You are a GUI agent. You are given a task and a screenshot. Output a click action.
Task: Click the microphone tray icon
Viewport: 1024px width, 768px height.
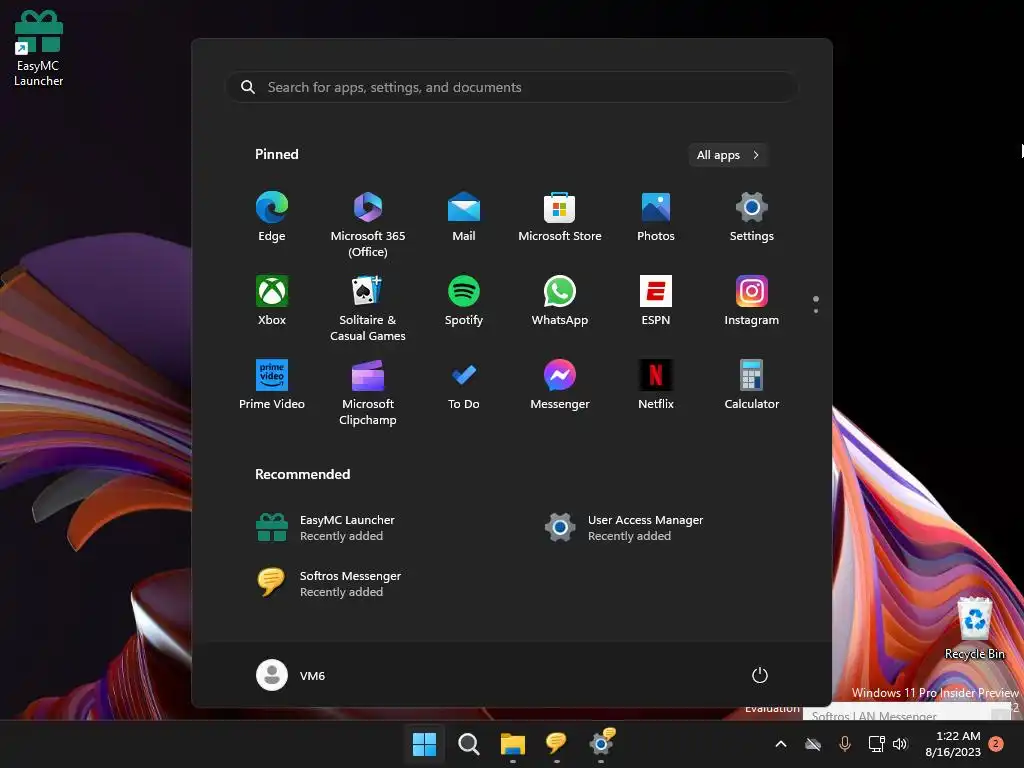tap(844, 744)
